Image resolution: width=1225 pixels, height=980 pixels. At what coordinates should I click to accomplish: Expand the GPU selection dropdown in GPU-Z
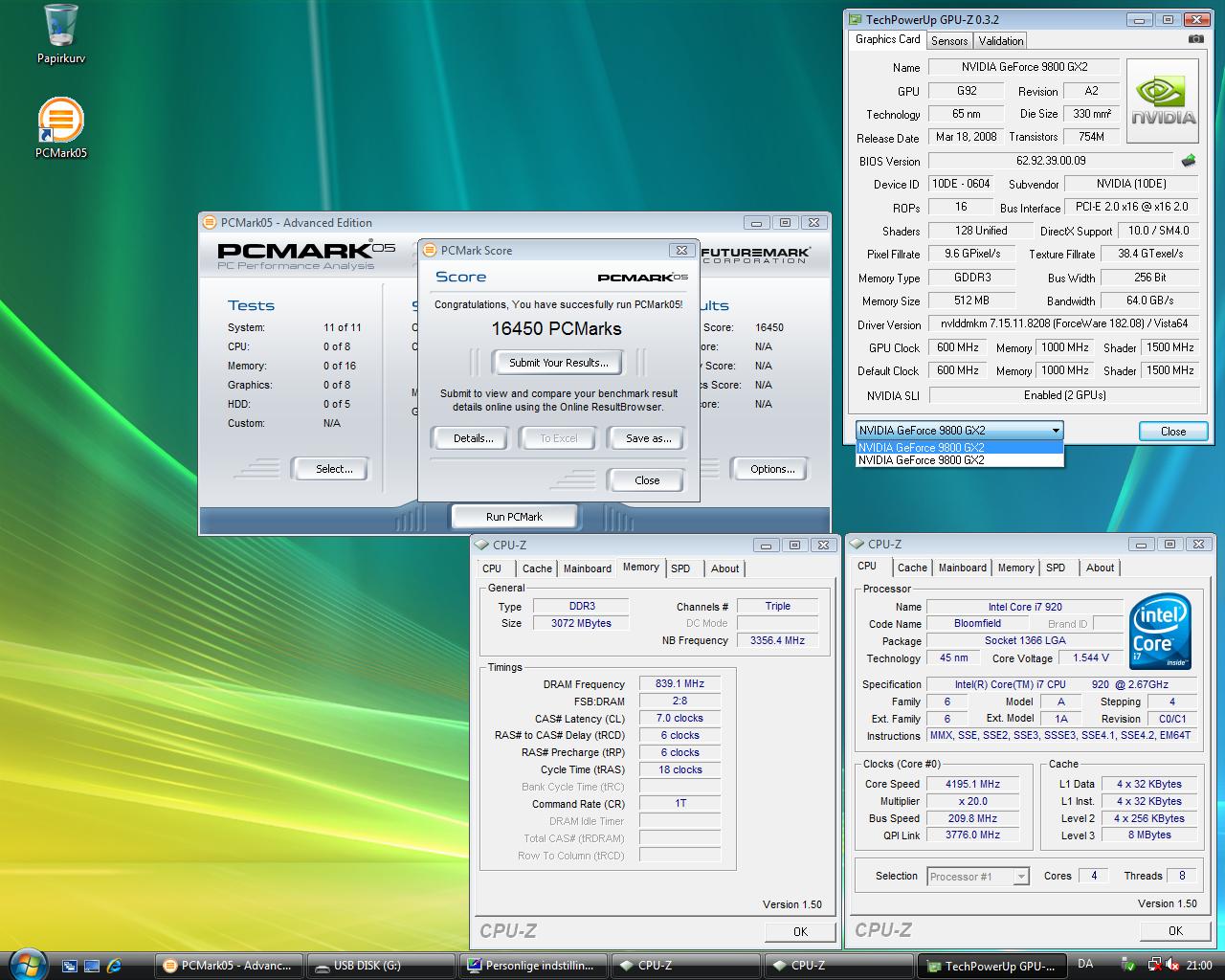(1055, 431)
